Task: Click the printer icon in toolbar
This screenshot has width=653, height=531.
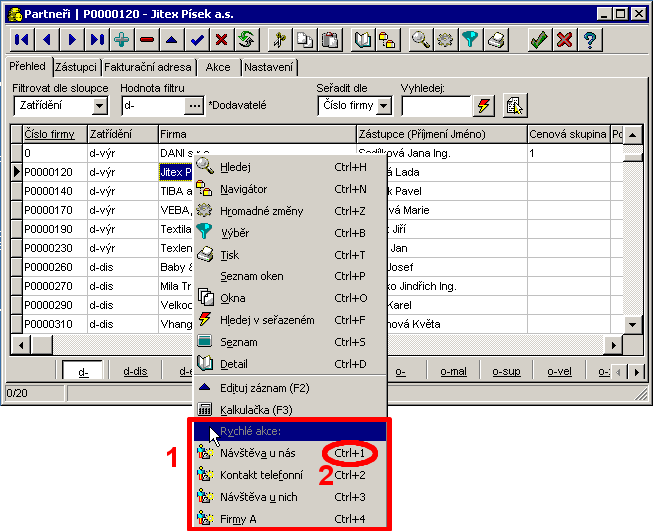Action: click(x=496, y=40)
